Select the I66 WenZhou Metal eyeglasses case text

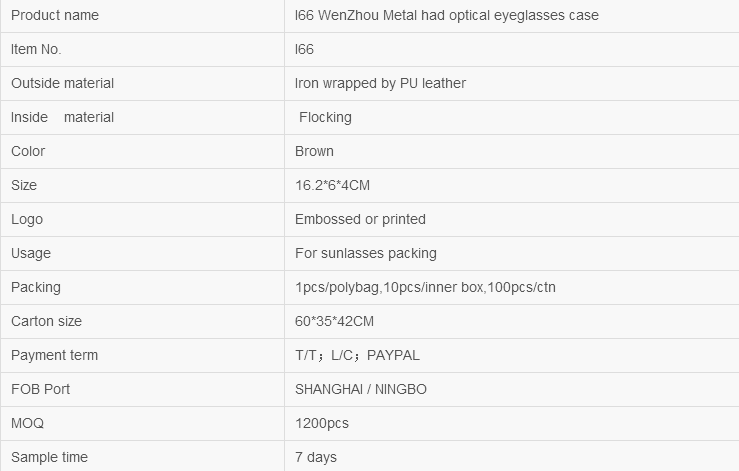click(x=446, y=16)
